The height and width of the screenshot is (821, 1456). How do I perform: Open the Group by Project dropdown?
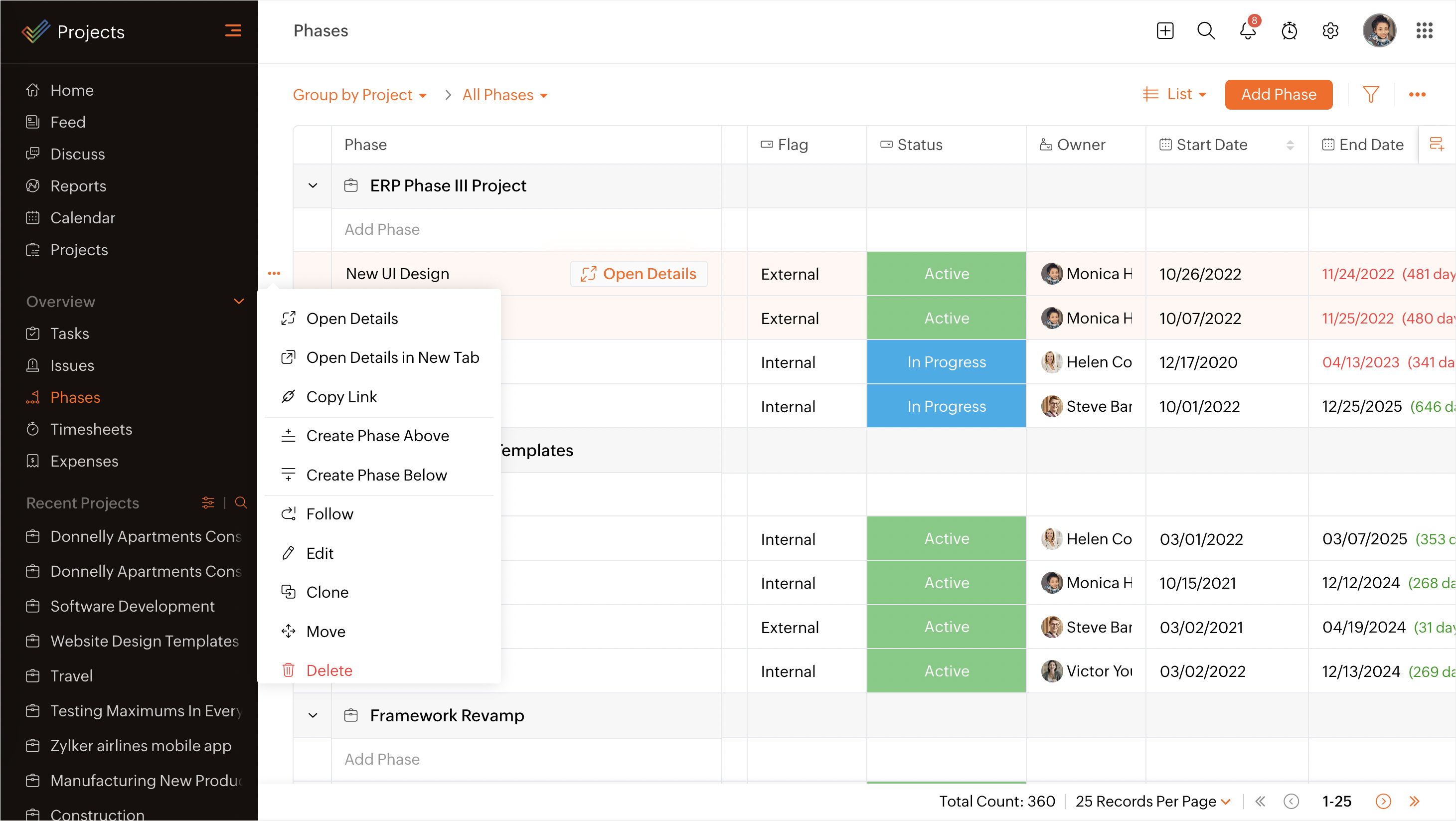[x=359, y=95]
